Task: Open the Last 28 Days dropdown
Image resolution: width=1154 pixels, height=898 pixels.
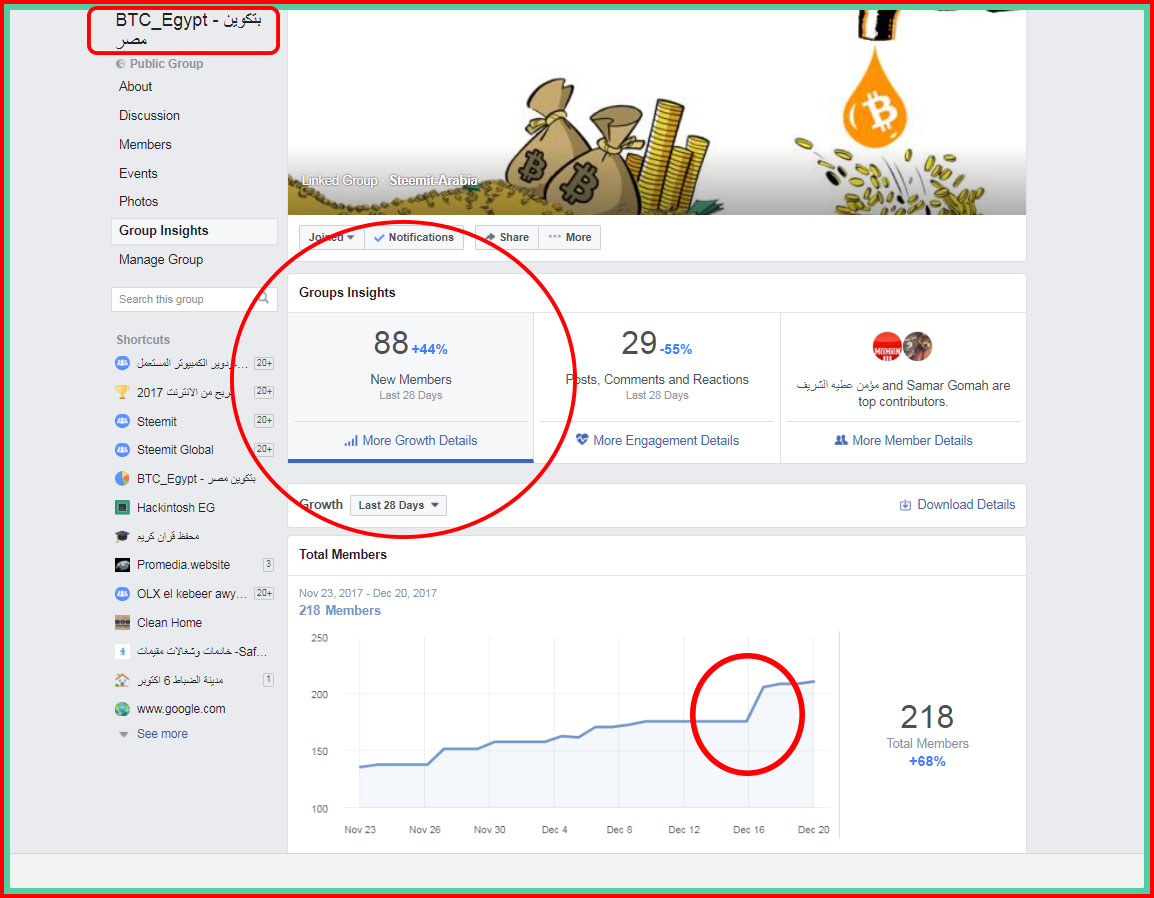Action: tap(398, 505)
